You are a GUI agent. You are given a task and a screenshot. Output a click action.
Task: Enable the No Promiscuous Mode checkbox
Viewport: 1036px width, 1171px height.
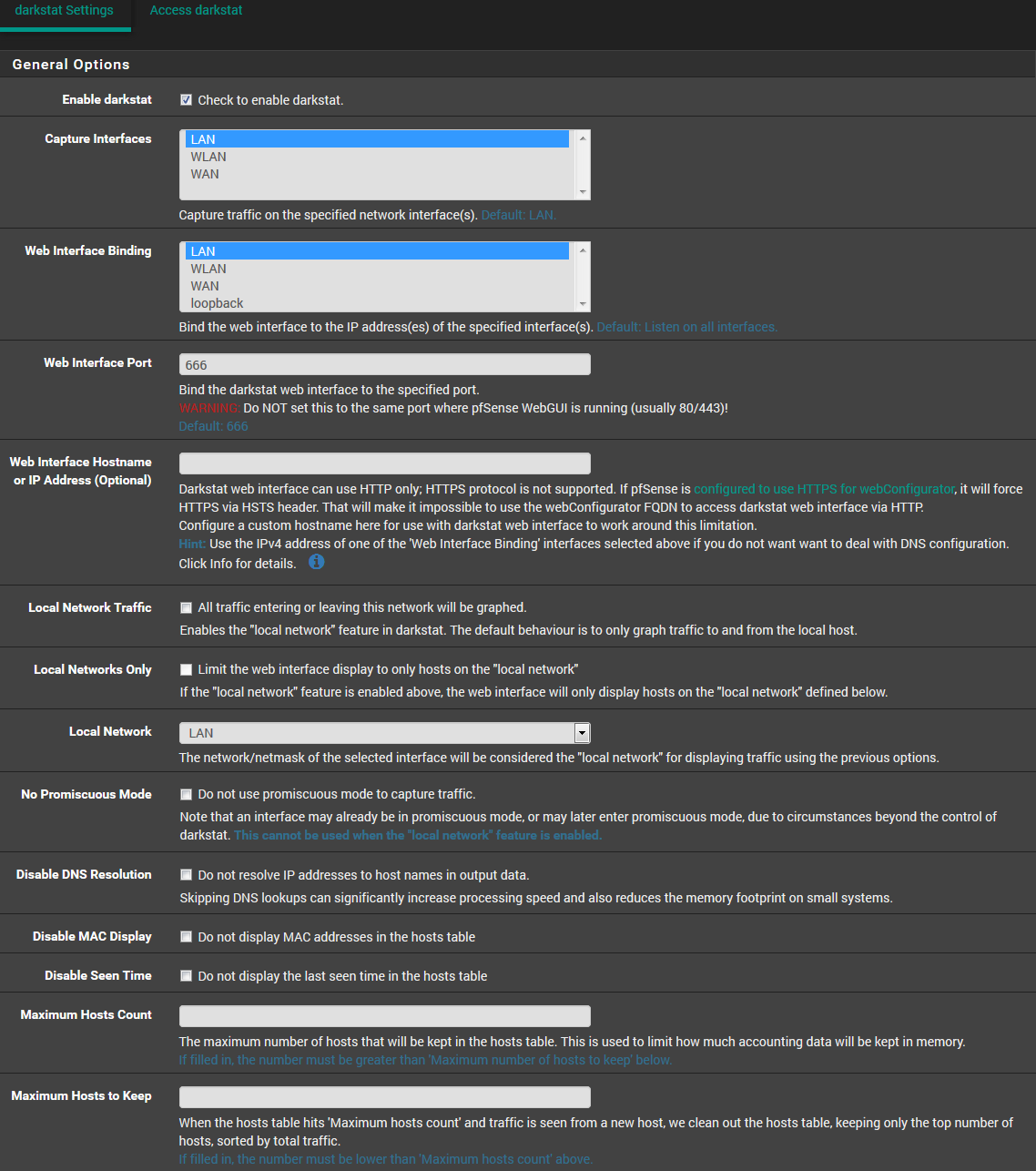point(186,794)
